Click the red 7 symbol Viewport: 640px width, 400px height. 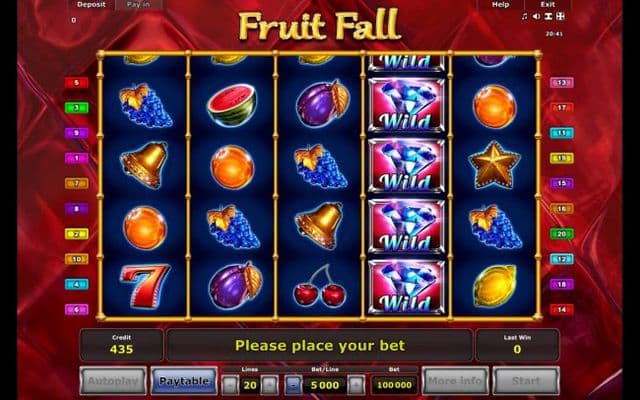point(145,285)
